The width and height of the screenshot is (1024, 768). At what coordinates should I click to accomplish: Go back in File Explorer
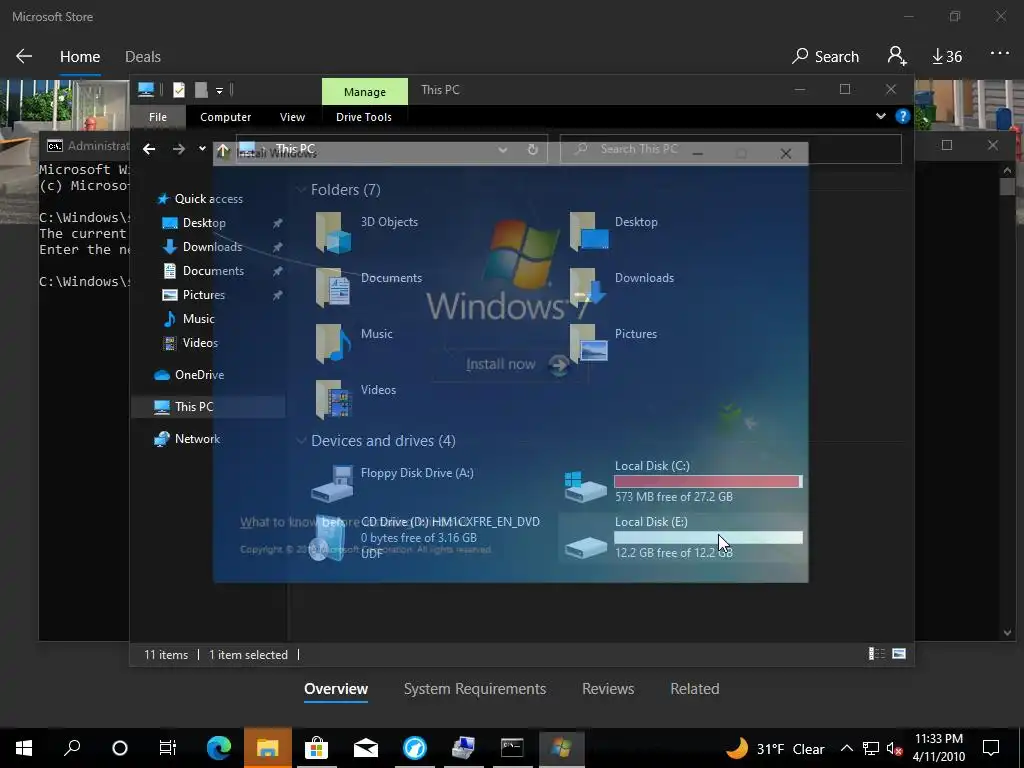(149, 150)
